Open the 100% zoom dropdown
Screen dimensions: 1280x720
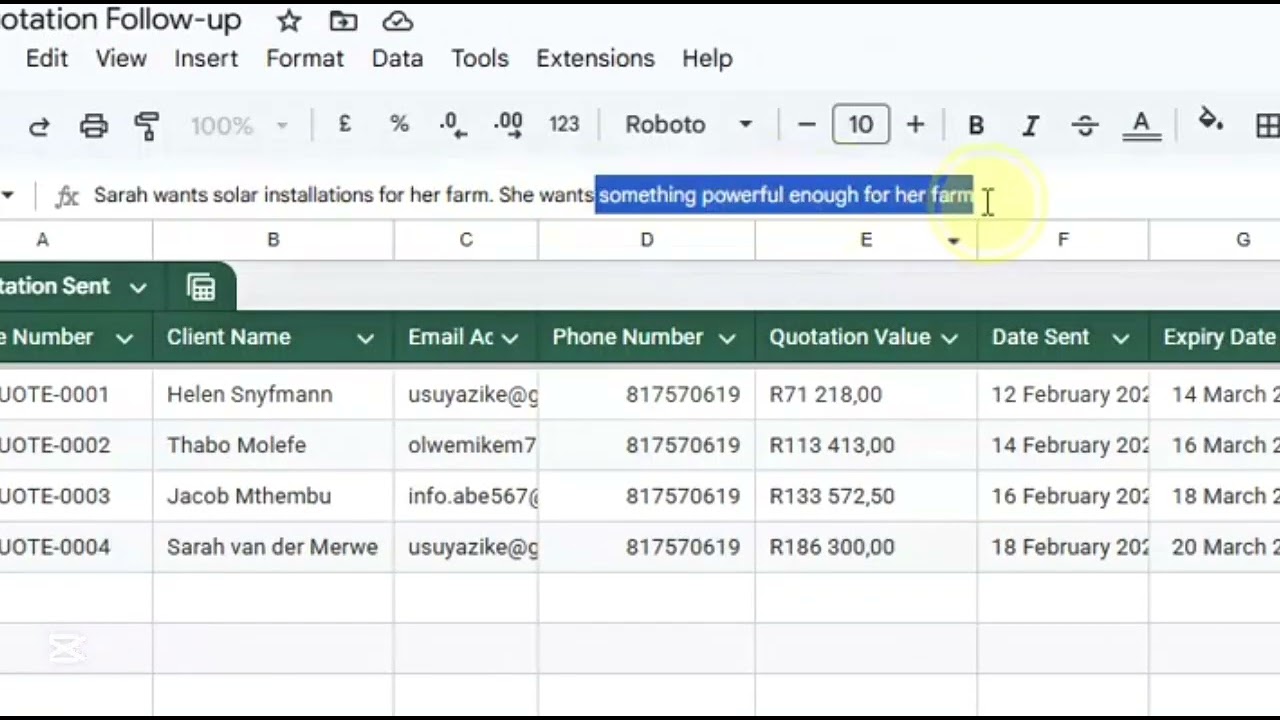click(239, 125)
